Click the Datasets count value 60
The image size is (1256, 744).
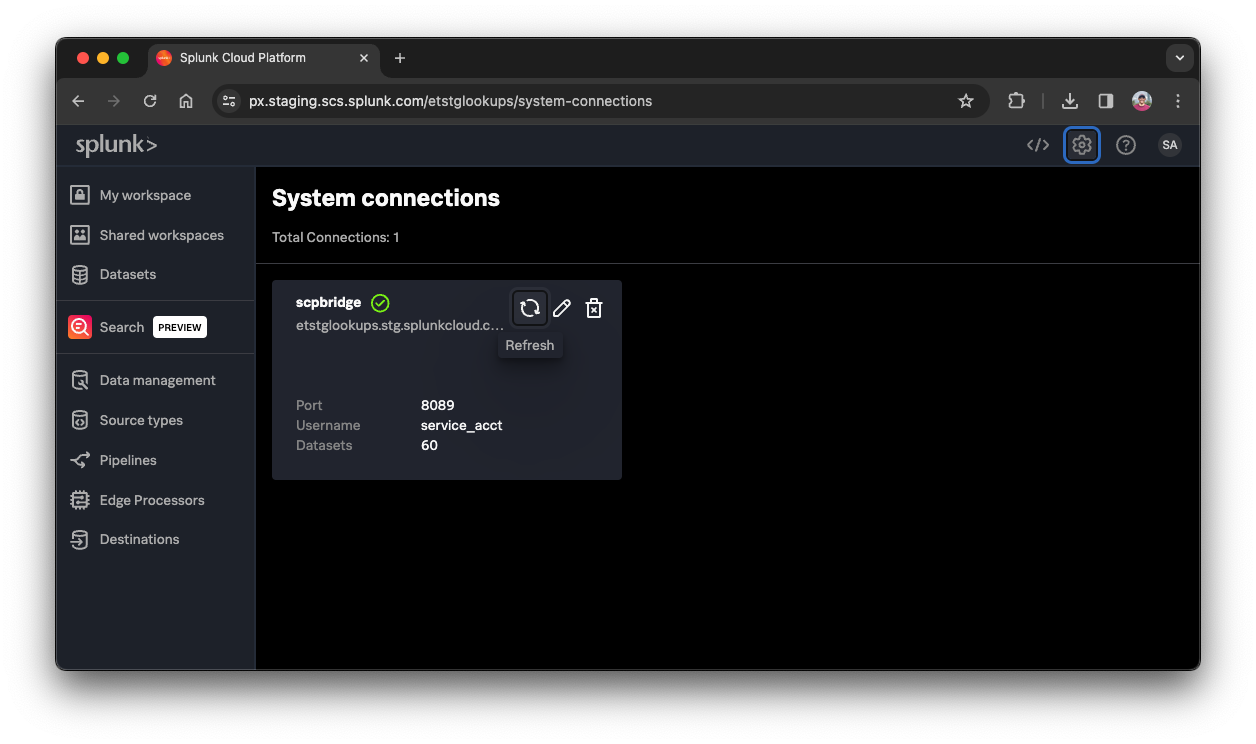[x=429, y=445]
